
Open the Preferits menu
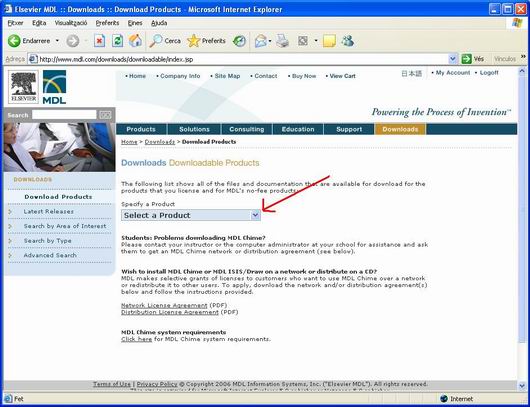click(107, 23)
